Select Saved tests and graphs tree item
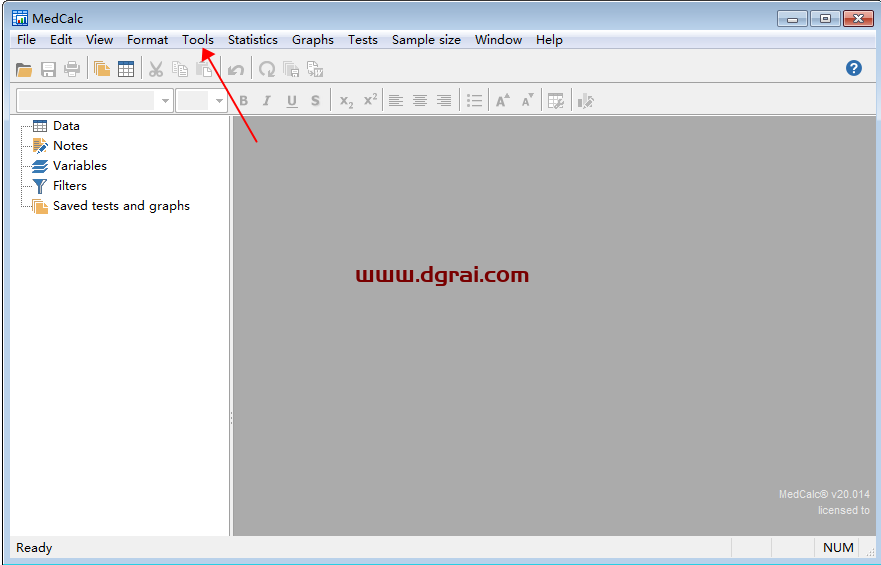Screen dimensions: 881x565 pyautogui.click(x=121, y=206)
